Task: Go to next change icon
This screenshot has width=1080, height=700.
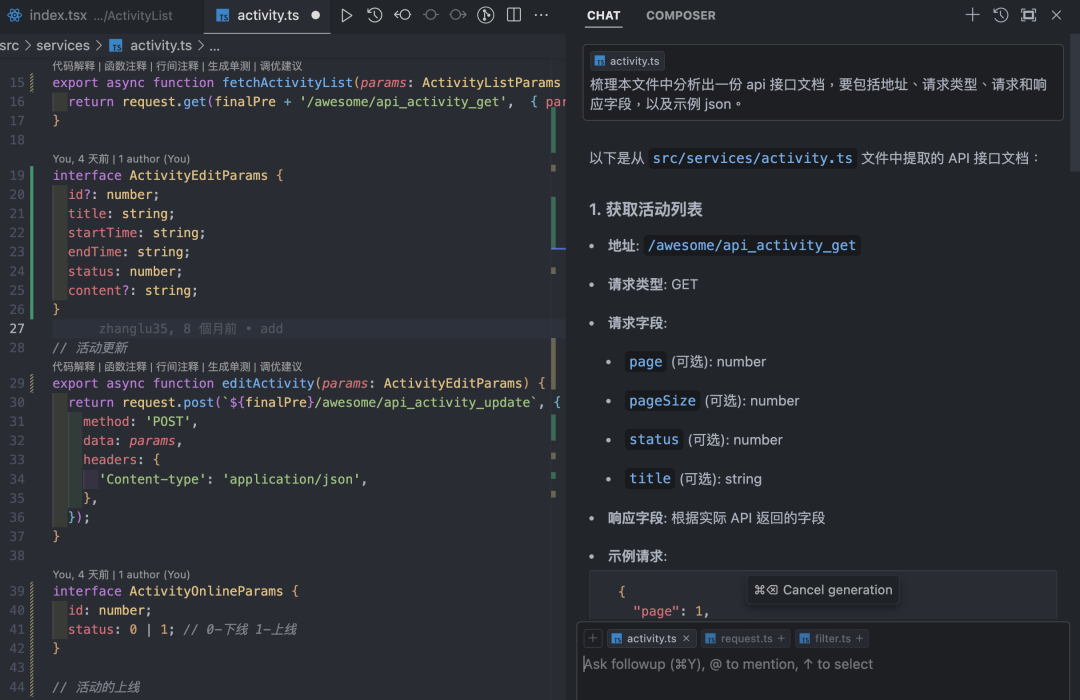Action: point(458,15)
